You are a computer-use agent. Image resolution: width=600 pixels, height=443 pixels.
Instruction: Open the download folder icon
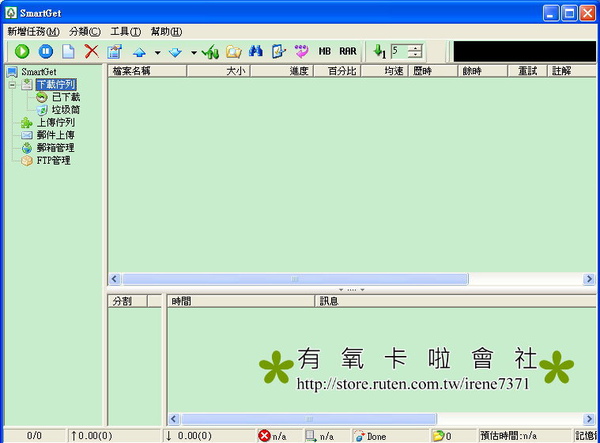point(233,51)
